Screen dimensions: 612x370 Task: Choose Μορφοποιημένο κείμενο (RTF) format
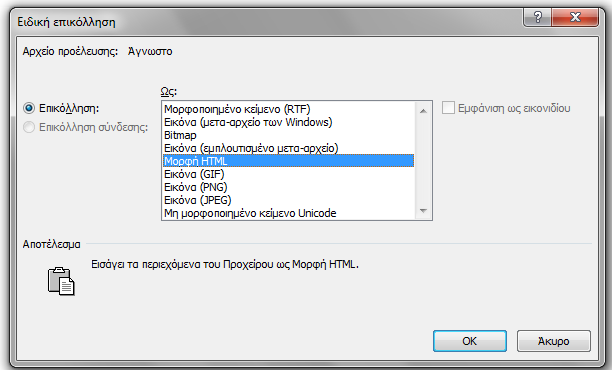pos(288,109)
